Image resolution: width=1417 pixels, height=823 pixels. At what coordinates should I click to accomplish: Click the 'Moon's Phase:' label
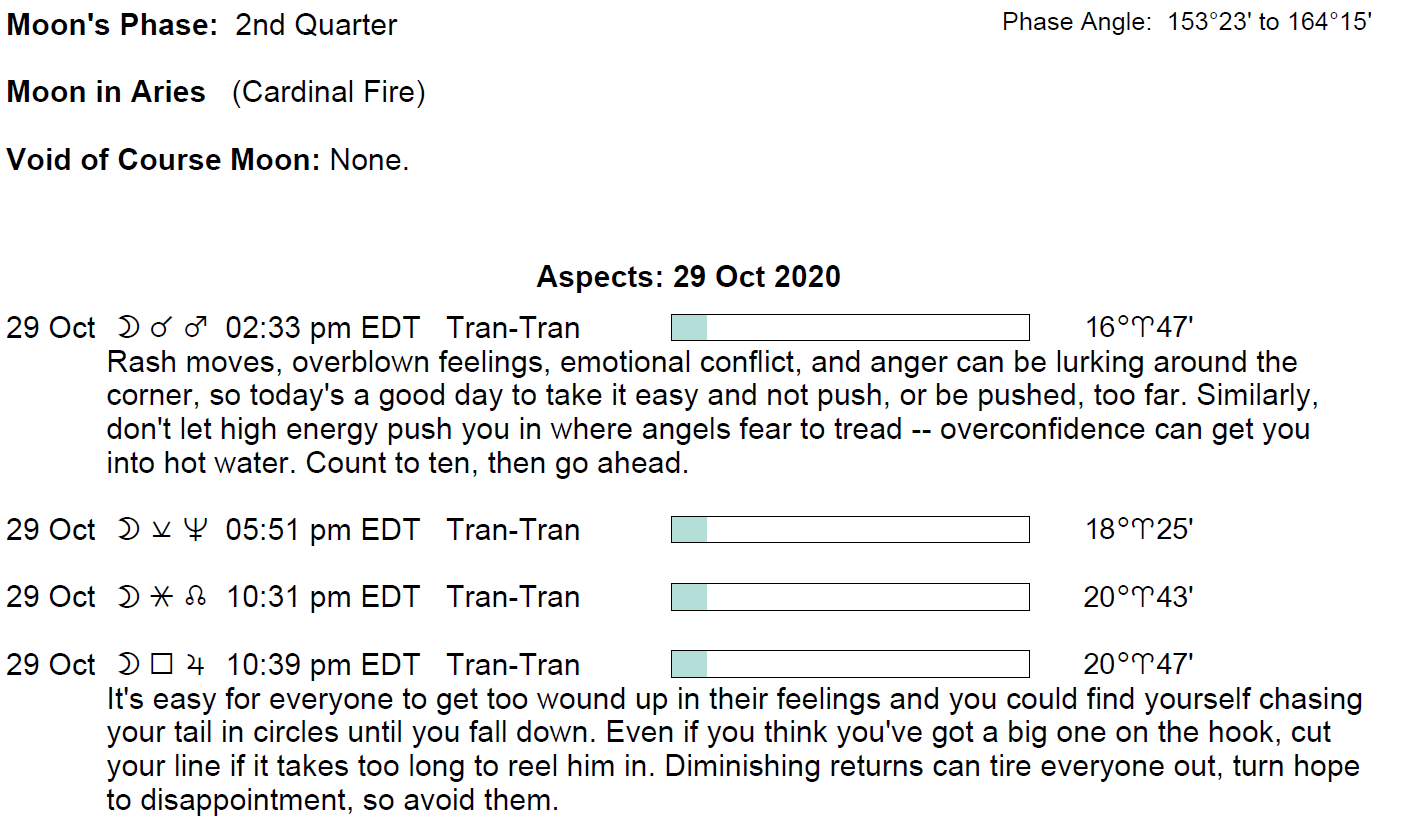pyautogui.click(x=112, y=25)
